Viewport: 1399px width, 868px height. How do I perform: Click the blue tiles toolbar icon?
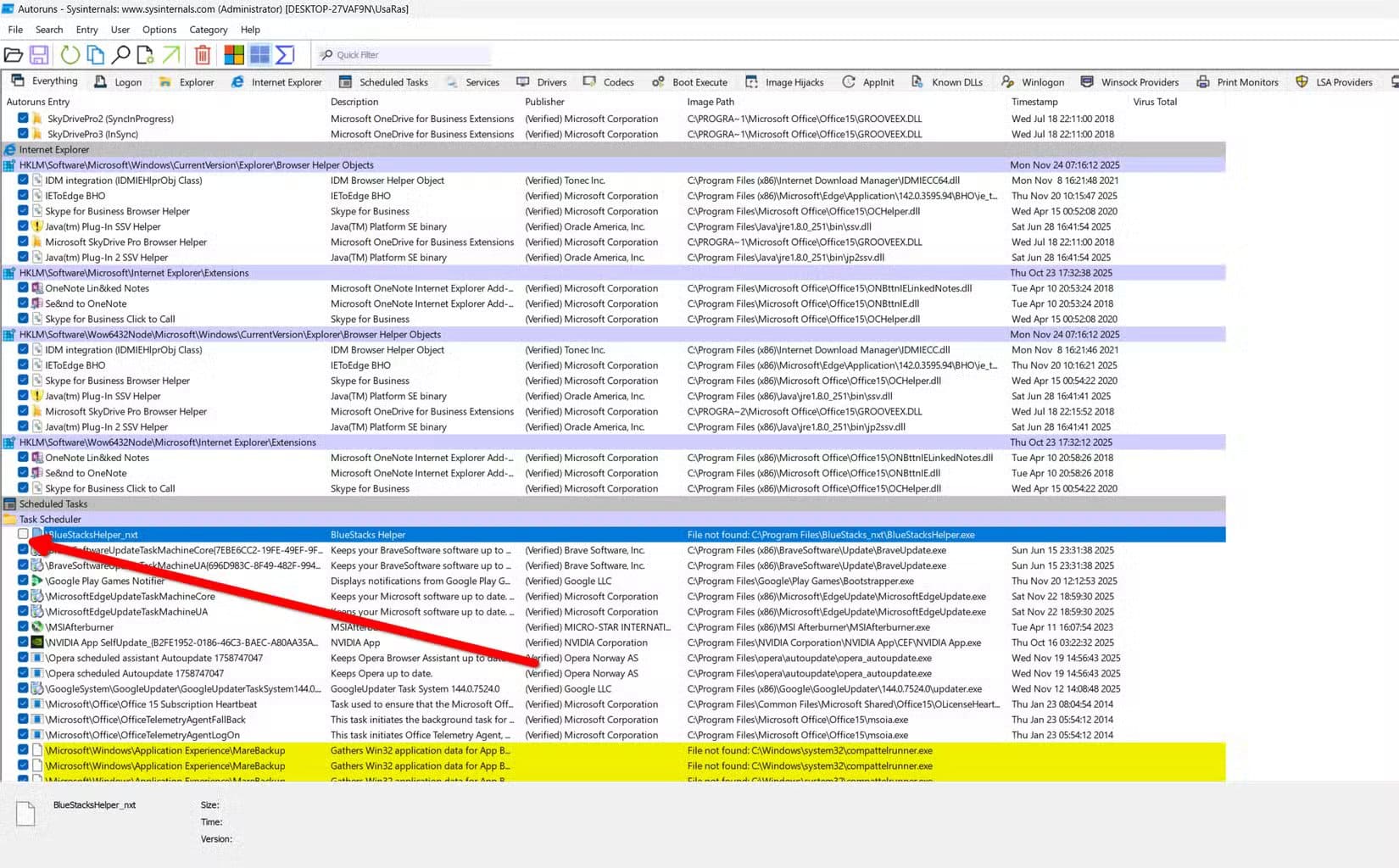pyautogui.click(x=259, y=54)
